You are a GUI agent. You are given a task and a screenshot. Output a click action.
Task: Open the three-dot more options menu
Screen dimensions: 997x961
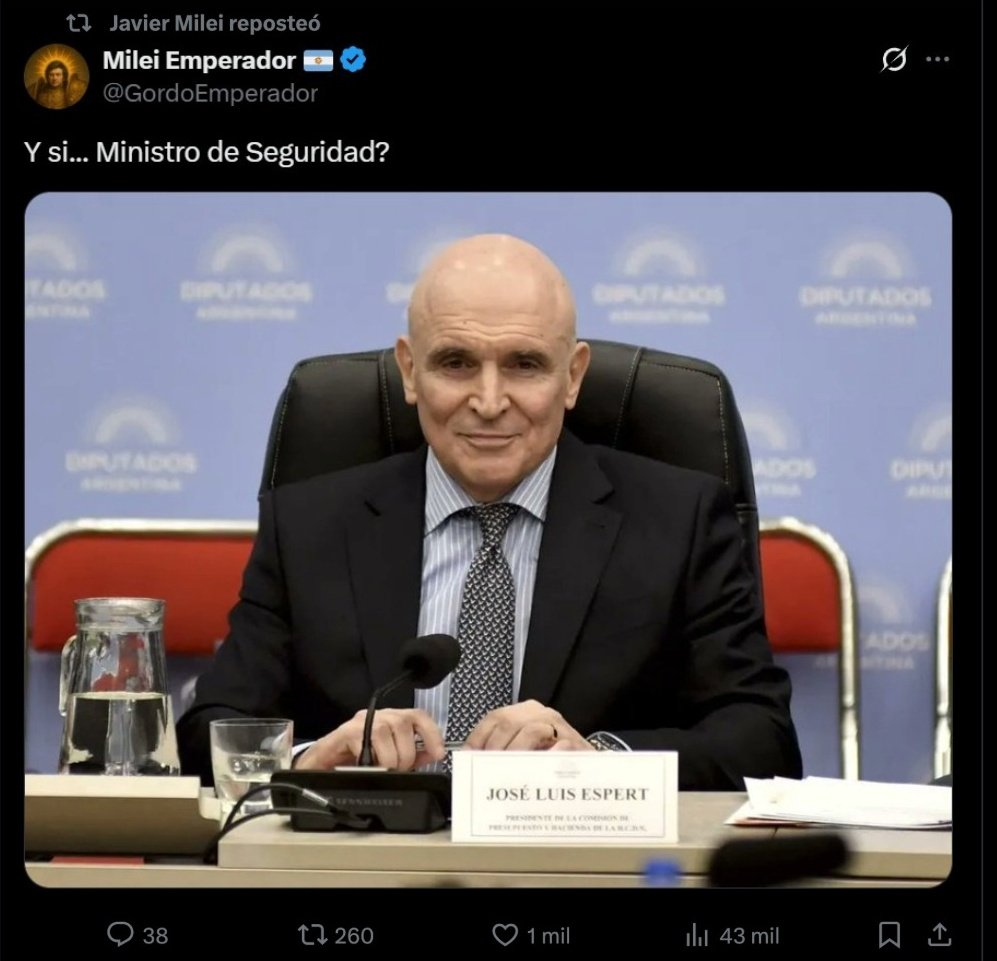tap(937, 59)
